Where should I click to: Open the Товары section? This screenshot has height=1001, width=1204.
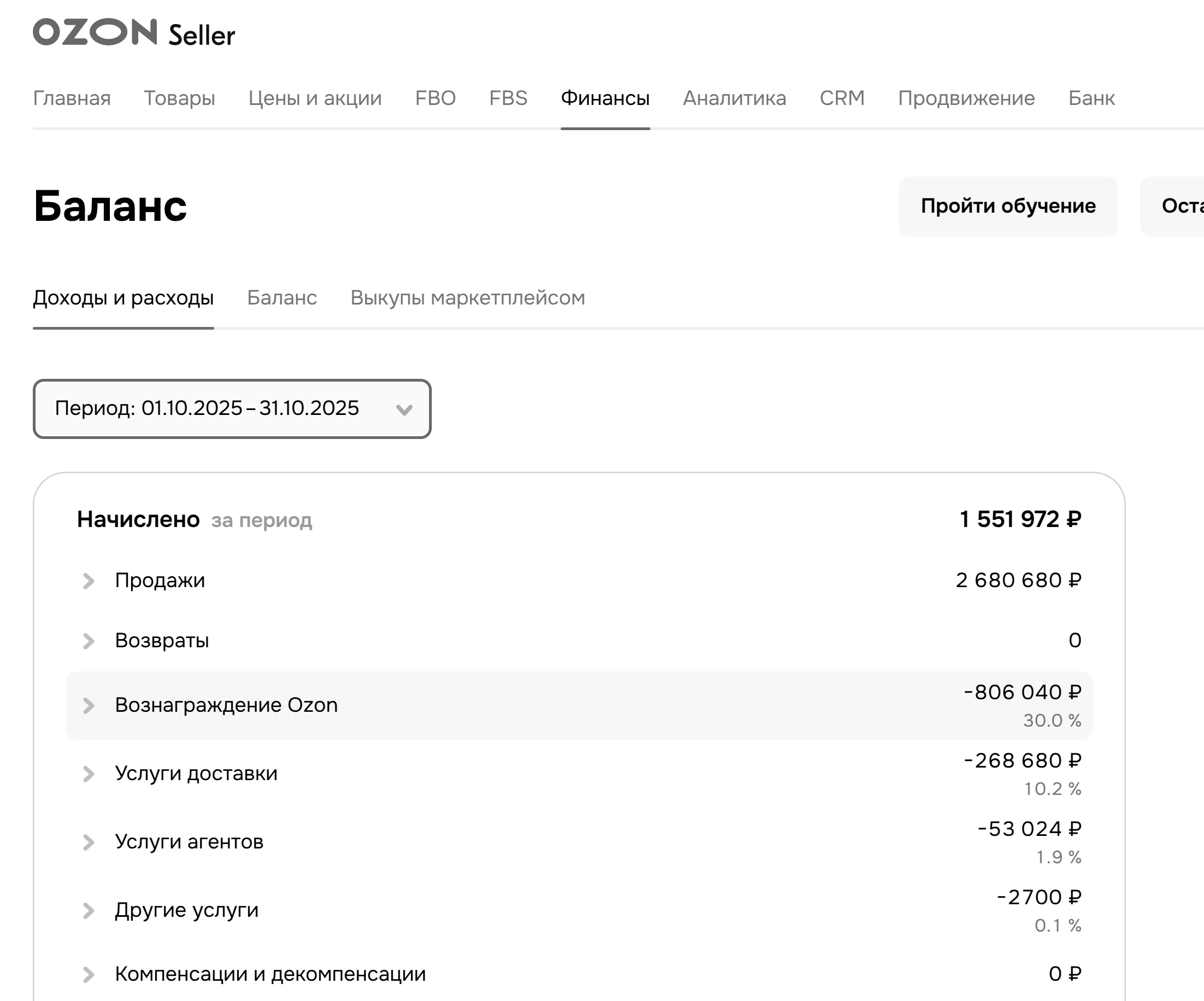[x=180, y=98]
